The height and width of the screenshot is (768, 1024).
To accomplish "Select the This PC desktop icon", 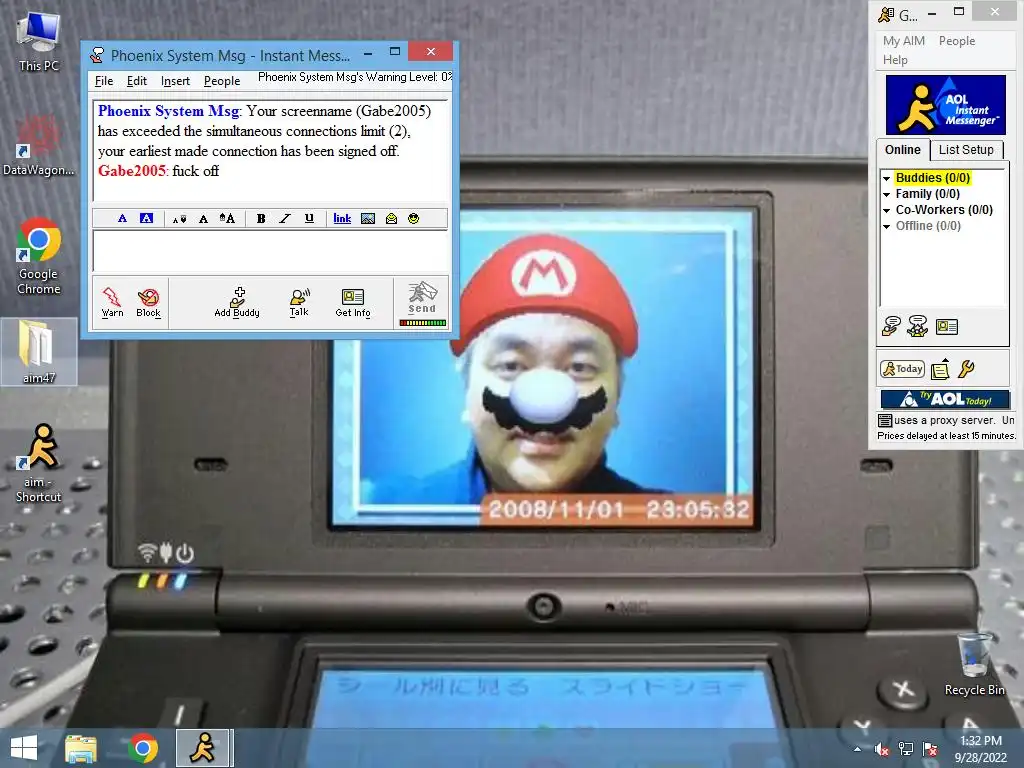I will (39, 42).
